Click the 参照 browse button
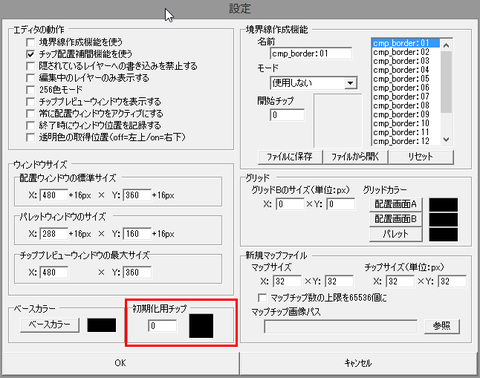The image size is (480, 378). [x=442, y=326]
